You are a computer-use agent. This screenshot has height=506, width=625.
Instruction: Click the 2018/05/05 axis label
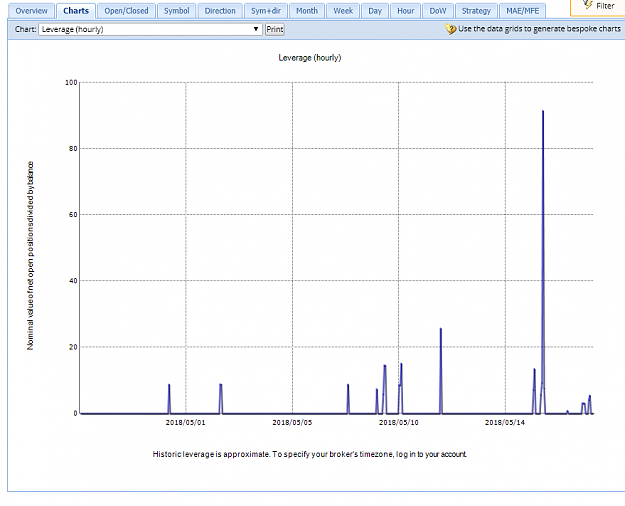pos(292,423)
